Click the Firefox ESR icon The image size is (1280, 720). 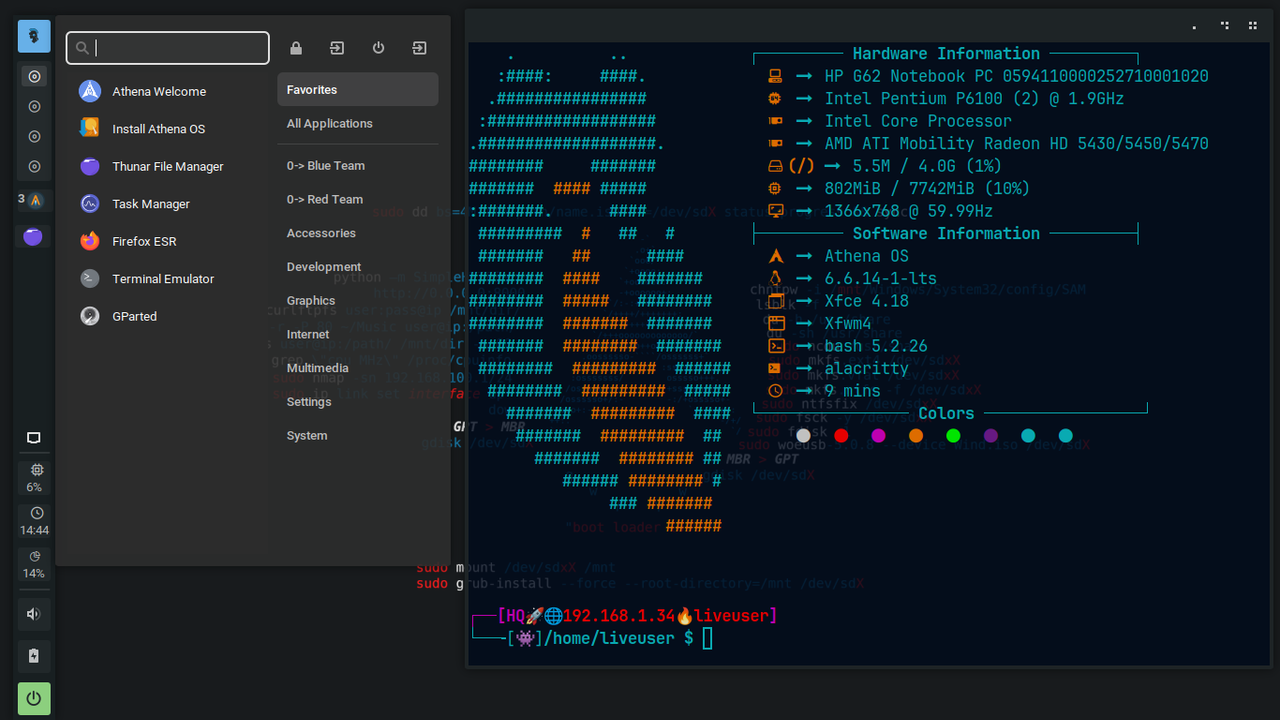[90, 241]
